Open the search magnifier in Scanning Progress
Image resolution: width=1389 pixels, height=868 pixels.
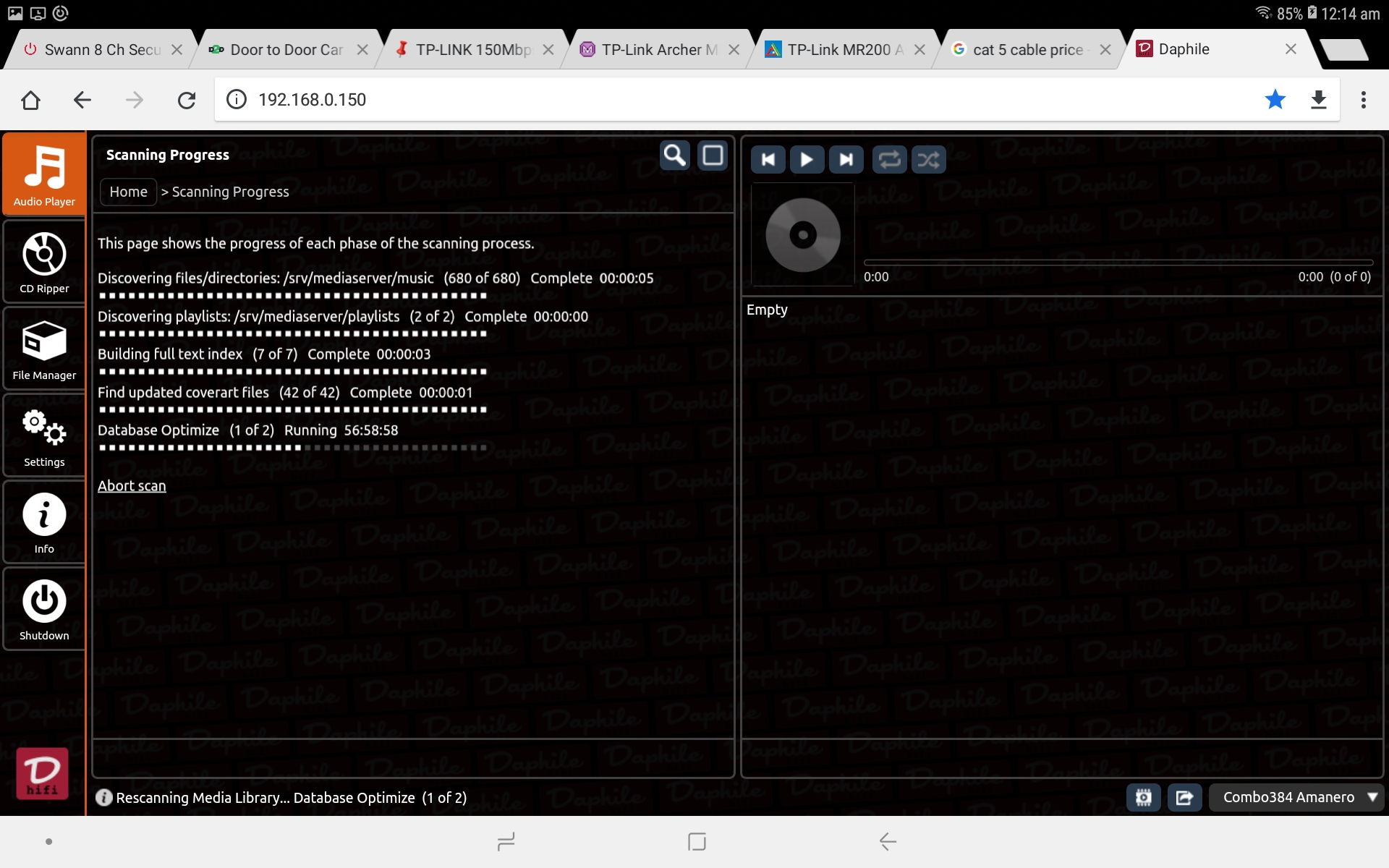[x=675, y=156]
